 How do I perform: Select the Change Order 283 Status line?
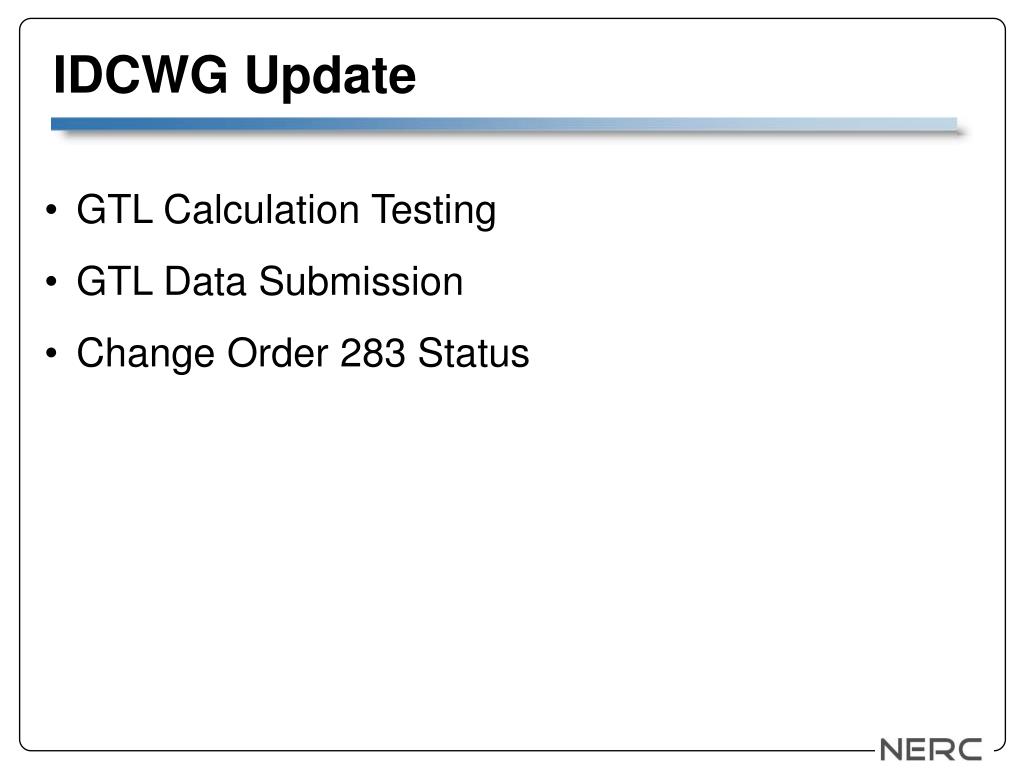pos(303,353)
